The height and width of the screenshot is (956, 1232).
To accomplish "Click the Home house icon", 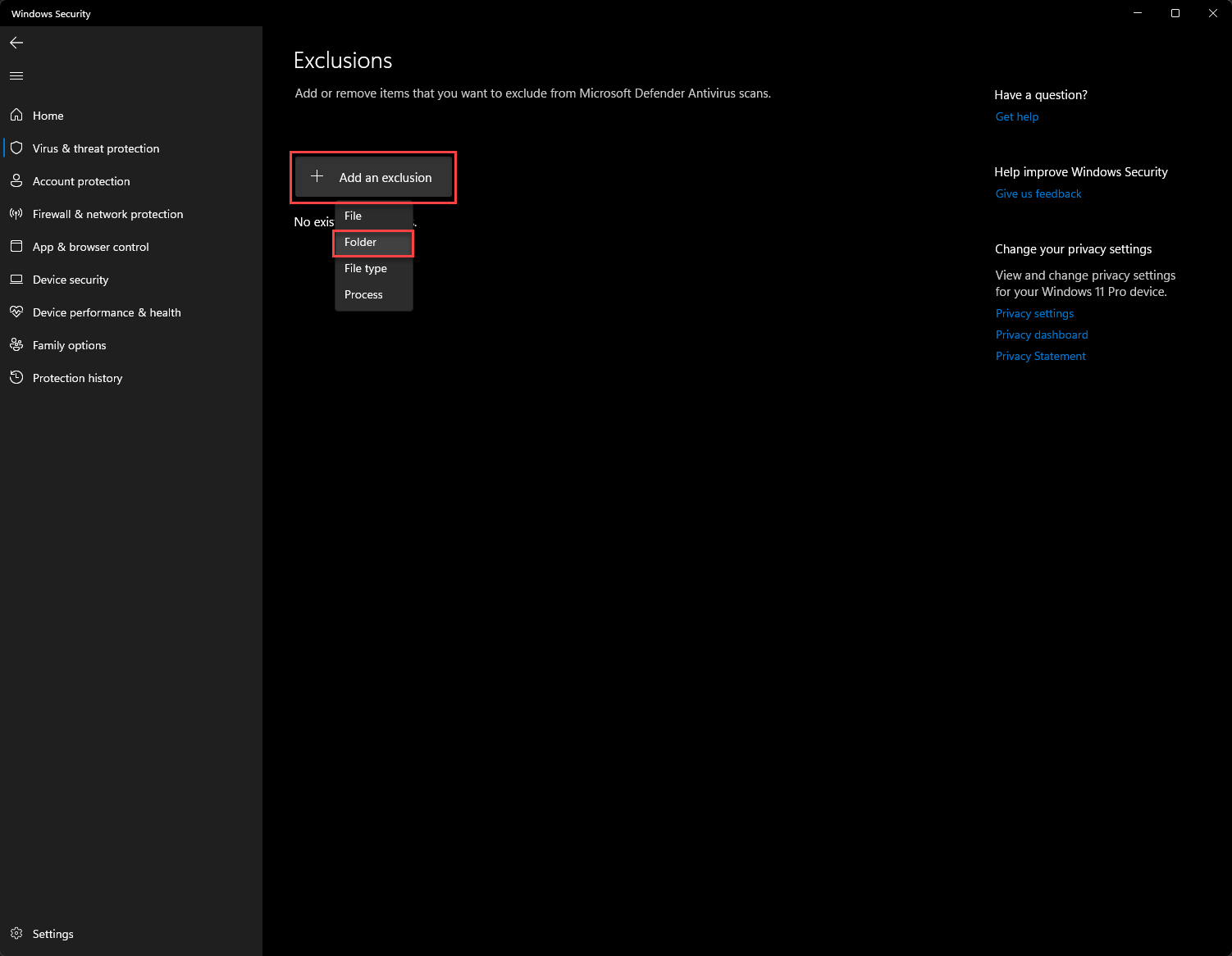I will tap(16, 115).
